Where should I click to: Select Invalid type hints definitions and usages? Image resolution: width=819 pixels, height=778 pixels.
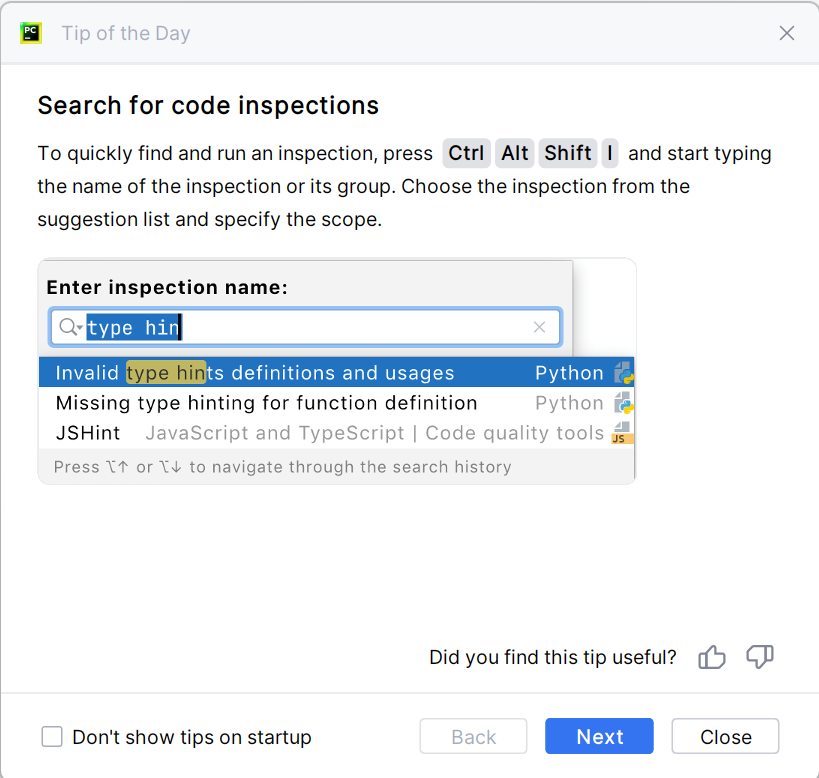coord(255,373)
